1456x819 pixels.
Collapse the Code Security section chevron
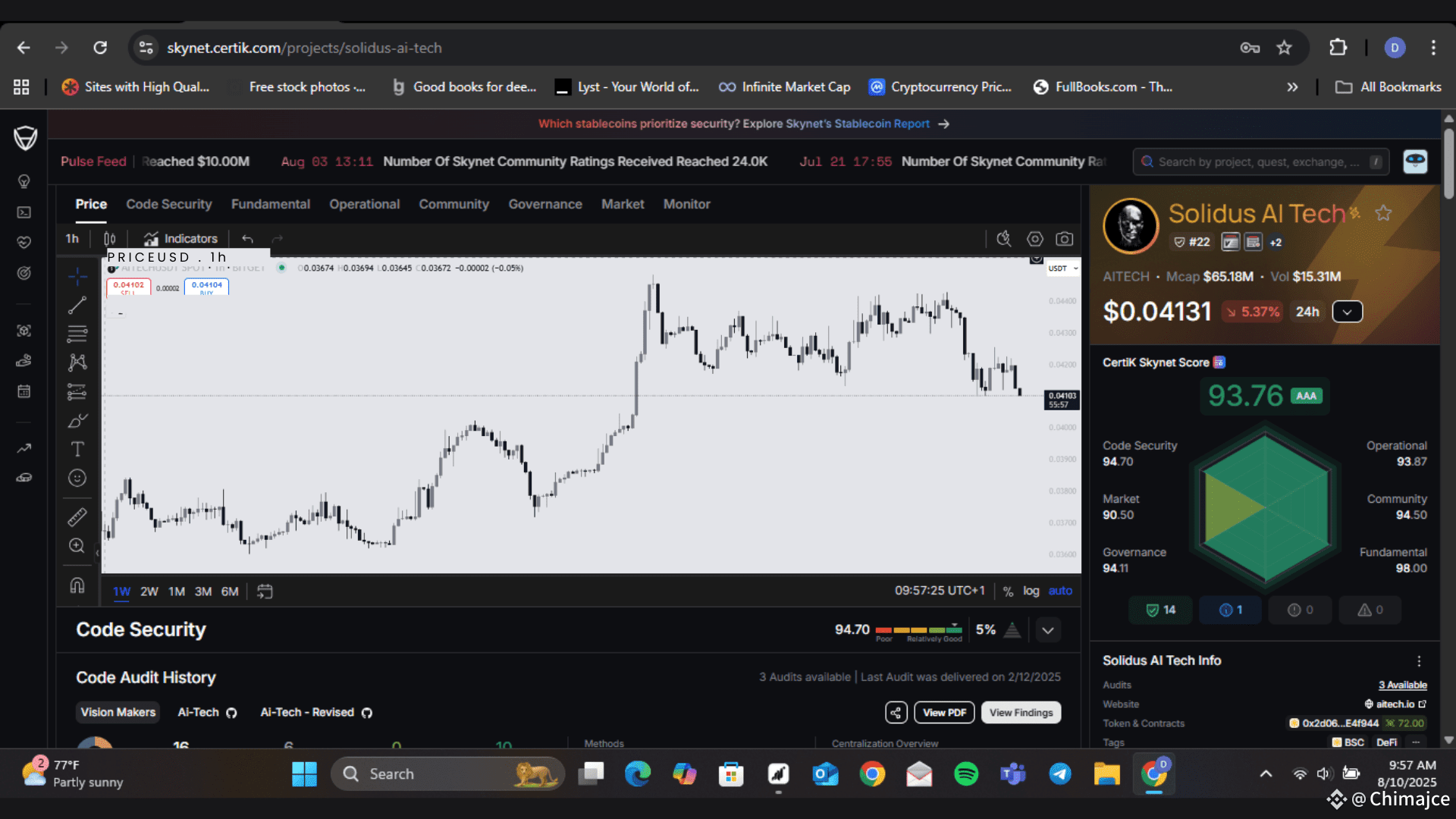pos(1048,630)
